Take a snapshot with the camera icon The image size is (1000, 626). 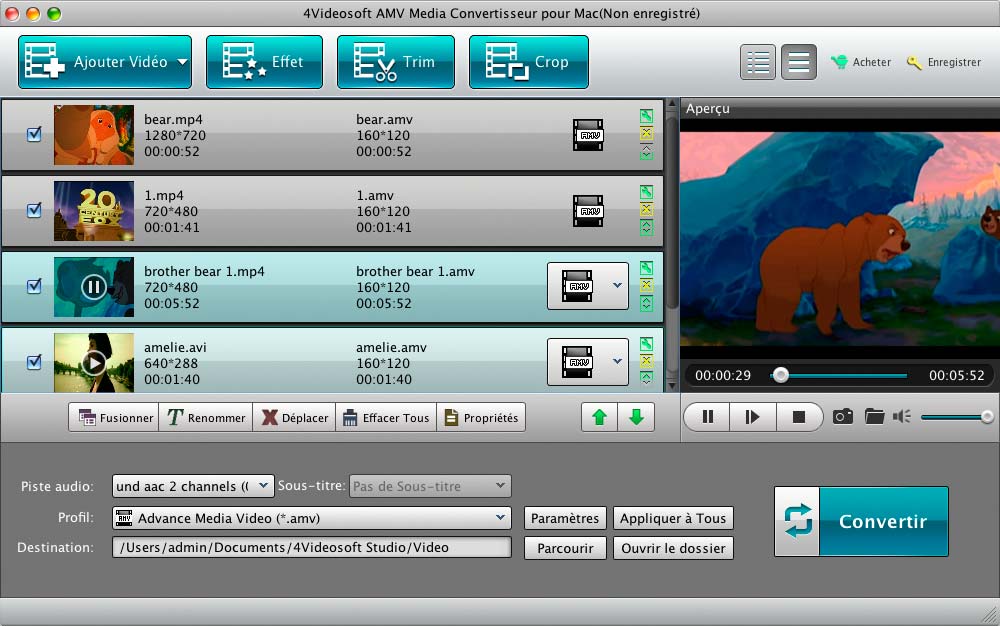pyautogui.click(x=842, y=417)
